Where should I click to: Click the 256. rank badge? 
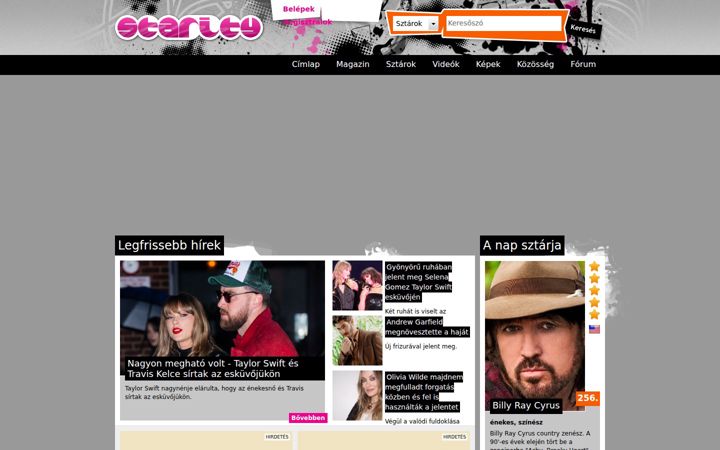coord(588,398)
